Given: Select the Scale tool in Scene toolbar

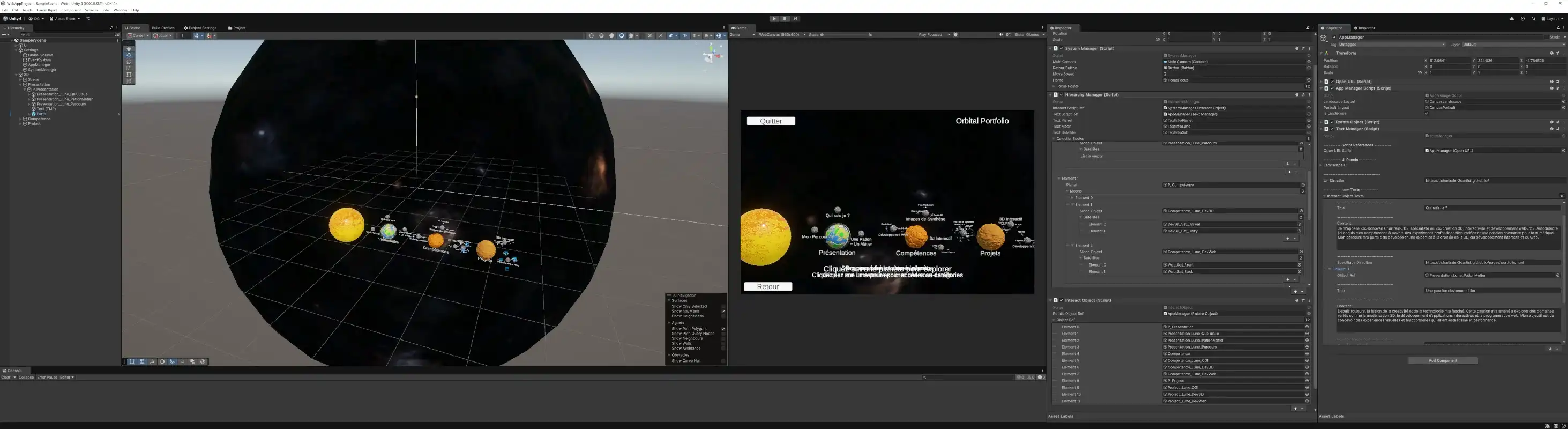Looking at the screenshot, I should pyautogui.click(x=129, y=68).
